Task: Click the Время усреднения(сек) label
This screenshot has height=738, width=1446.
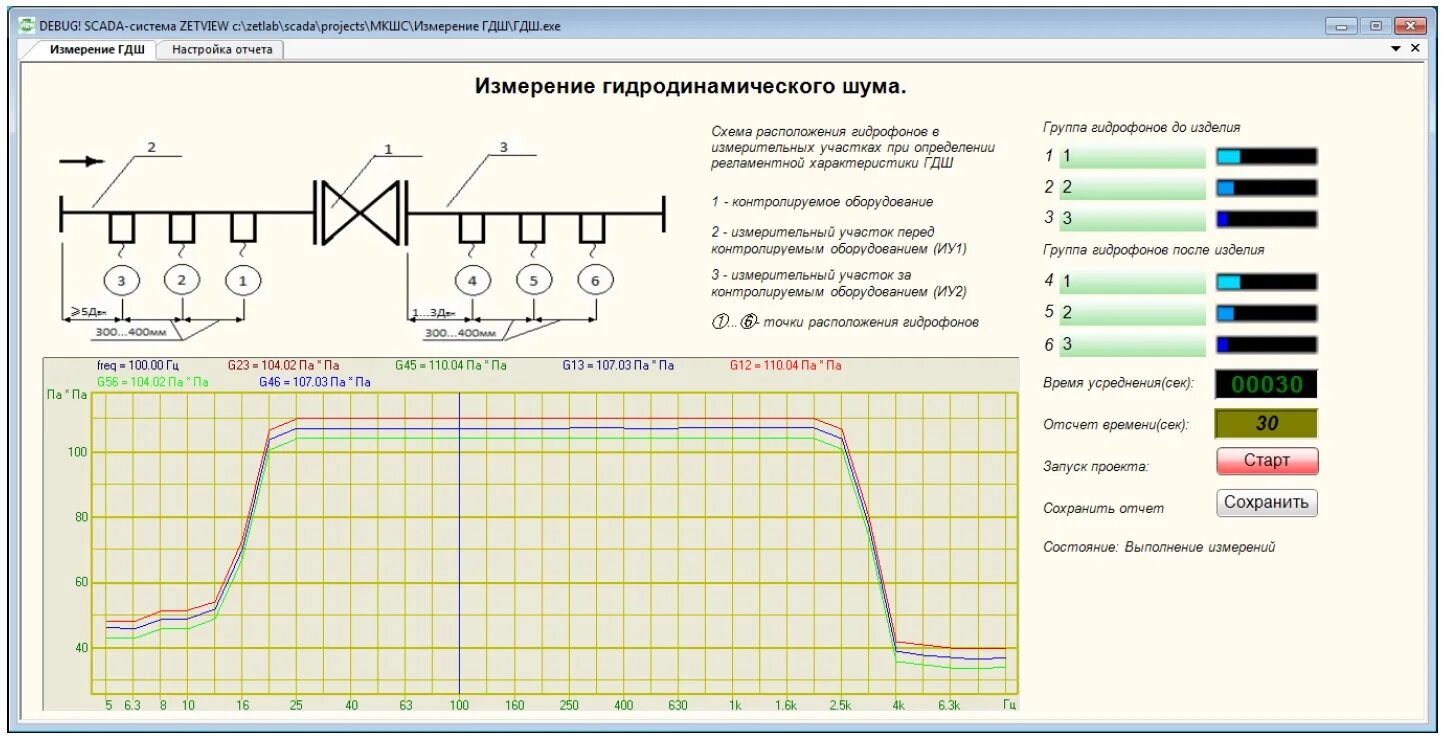Action: coord(1117,385)
